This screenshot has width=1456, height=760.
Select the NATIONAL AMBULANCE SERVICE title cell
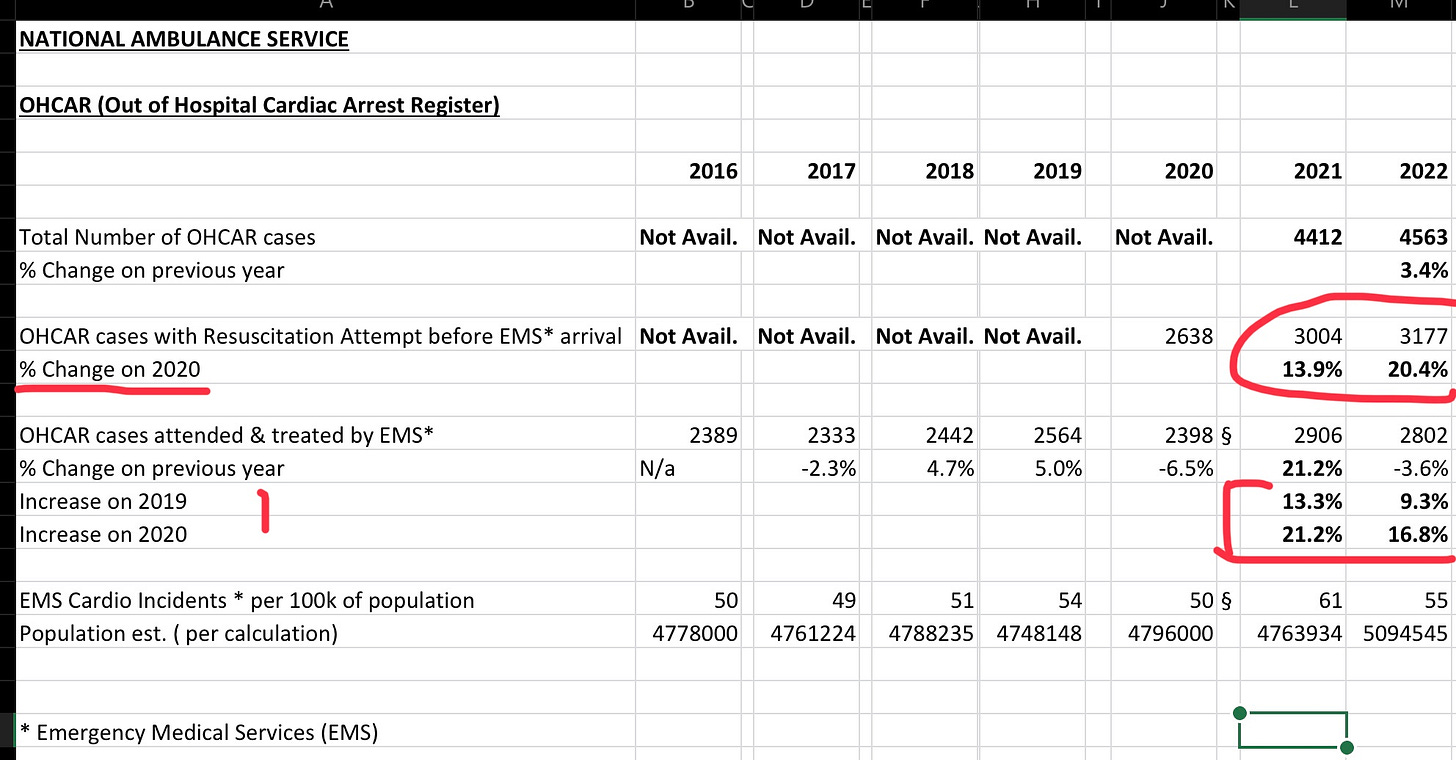[x=184, y=40]
